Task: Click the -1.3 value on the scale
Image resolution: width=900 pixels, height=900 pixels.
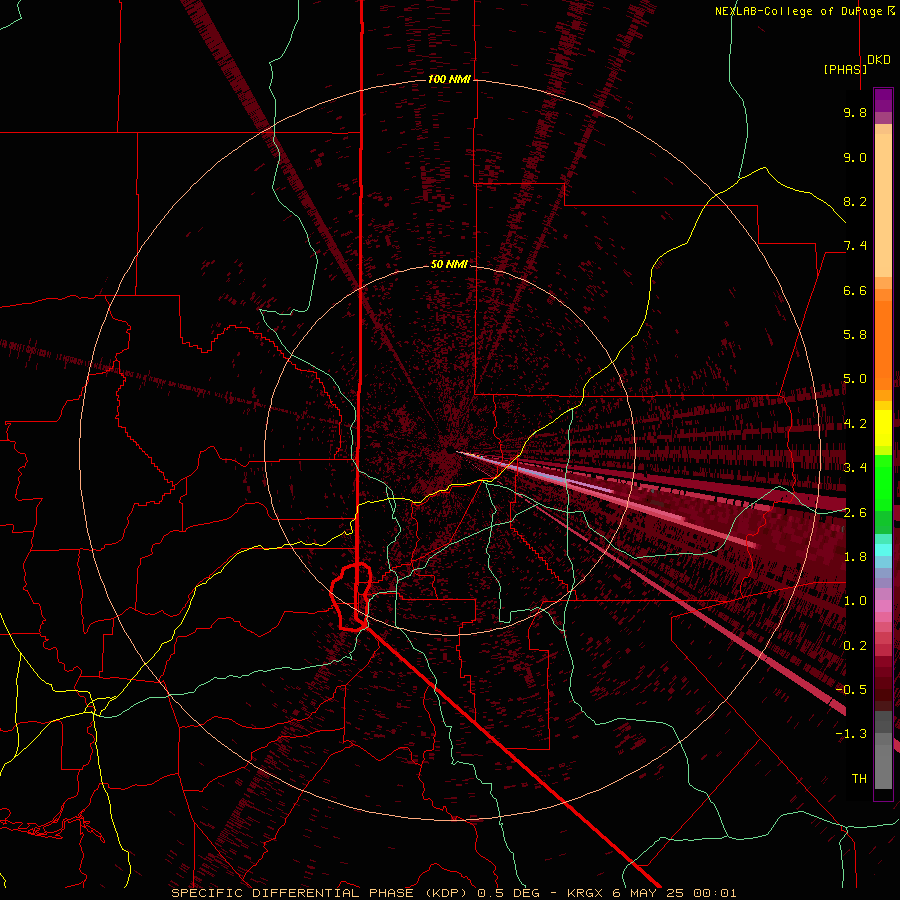Action: tap(851, 734)
